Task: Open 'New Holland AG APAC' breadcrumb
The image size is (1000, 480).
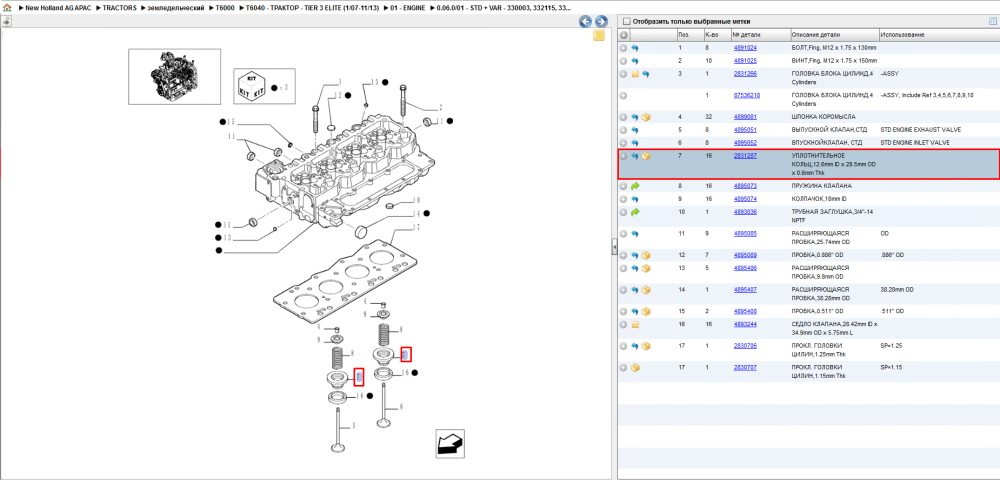Action: click(57, 8)
